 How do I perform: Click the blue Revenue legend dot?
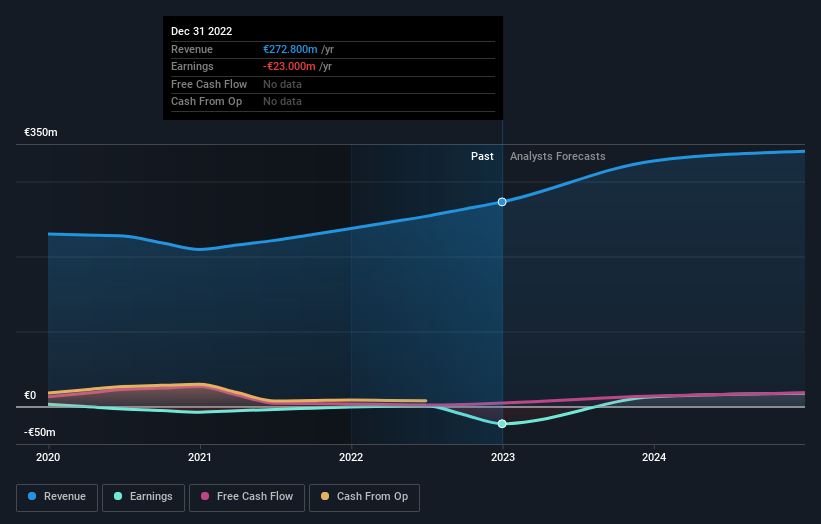point(32,496)
